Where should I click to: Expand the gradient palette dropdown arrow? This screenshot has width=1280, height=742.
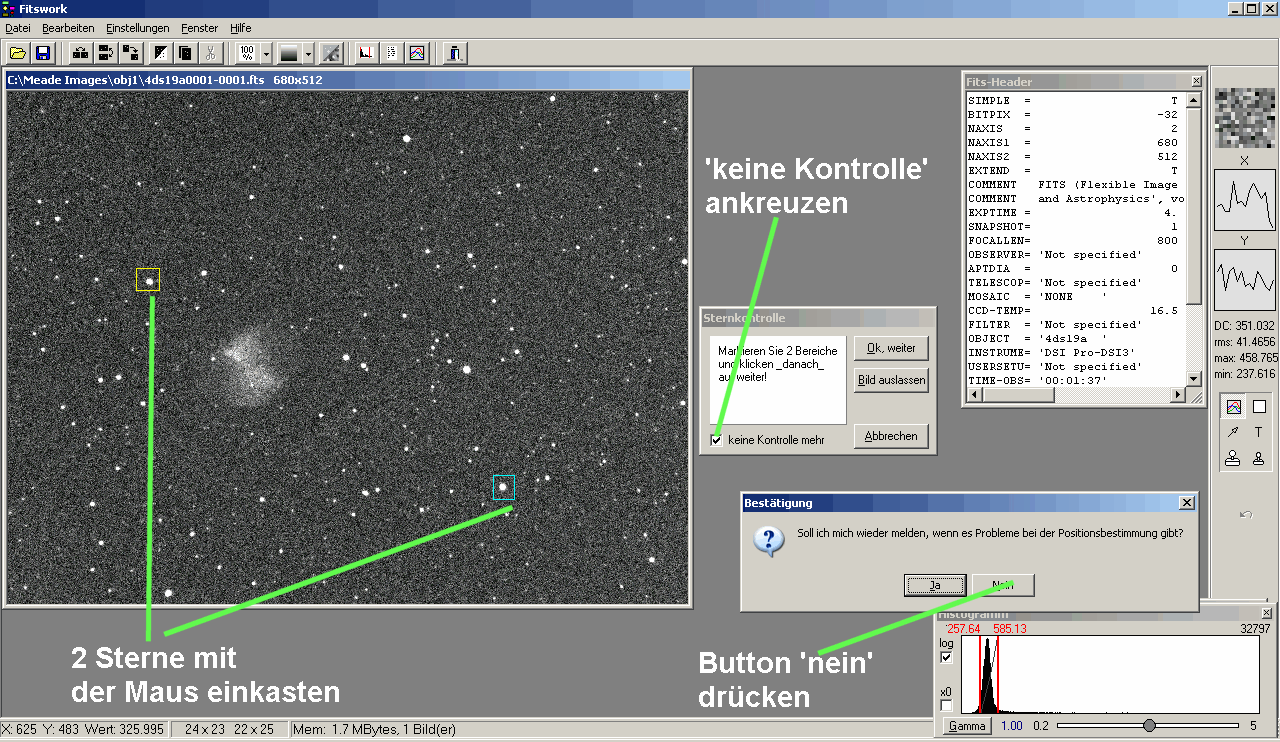[308, 53]
